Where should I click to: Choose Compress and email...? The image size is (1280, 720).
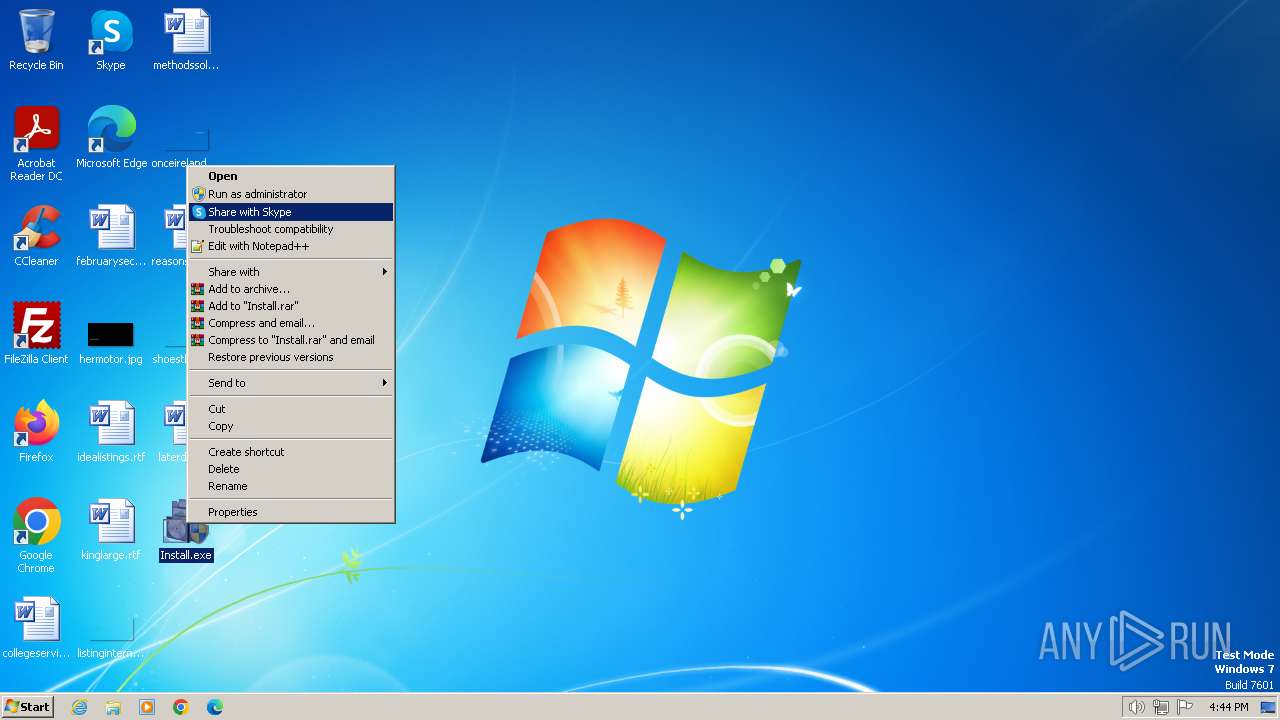pyautogui.click(x=291, y=323)
